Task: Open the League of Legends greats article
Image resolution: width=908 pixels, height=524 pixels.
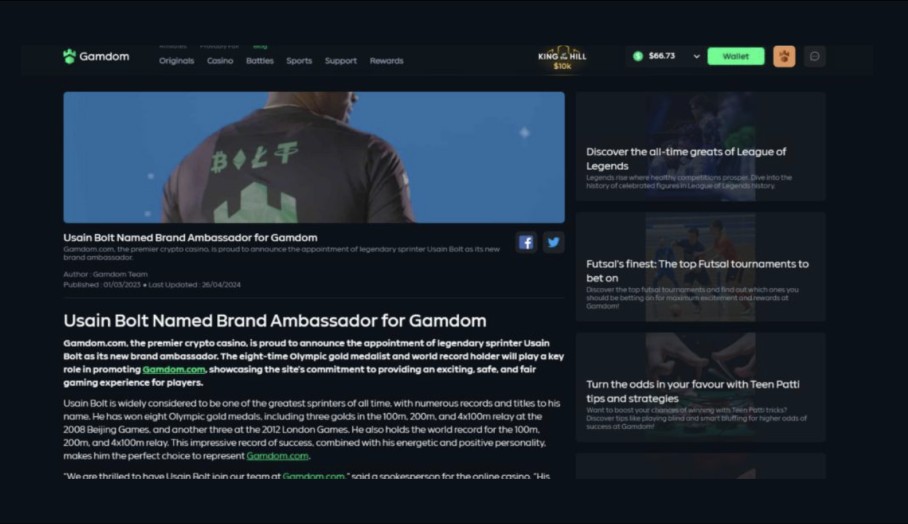Action: pos(701,146)
